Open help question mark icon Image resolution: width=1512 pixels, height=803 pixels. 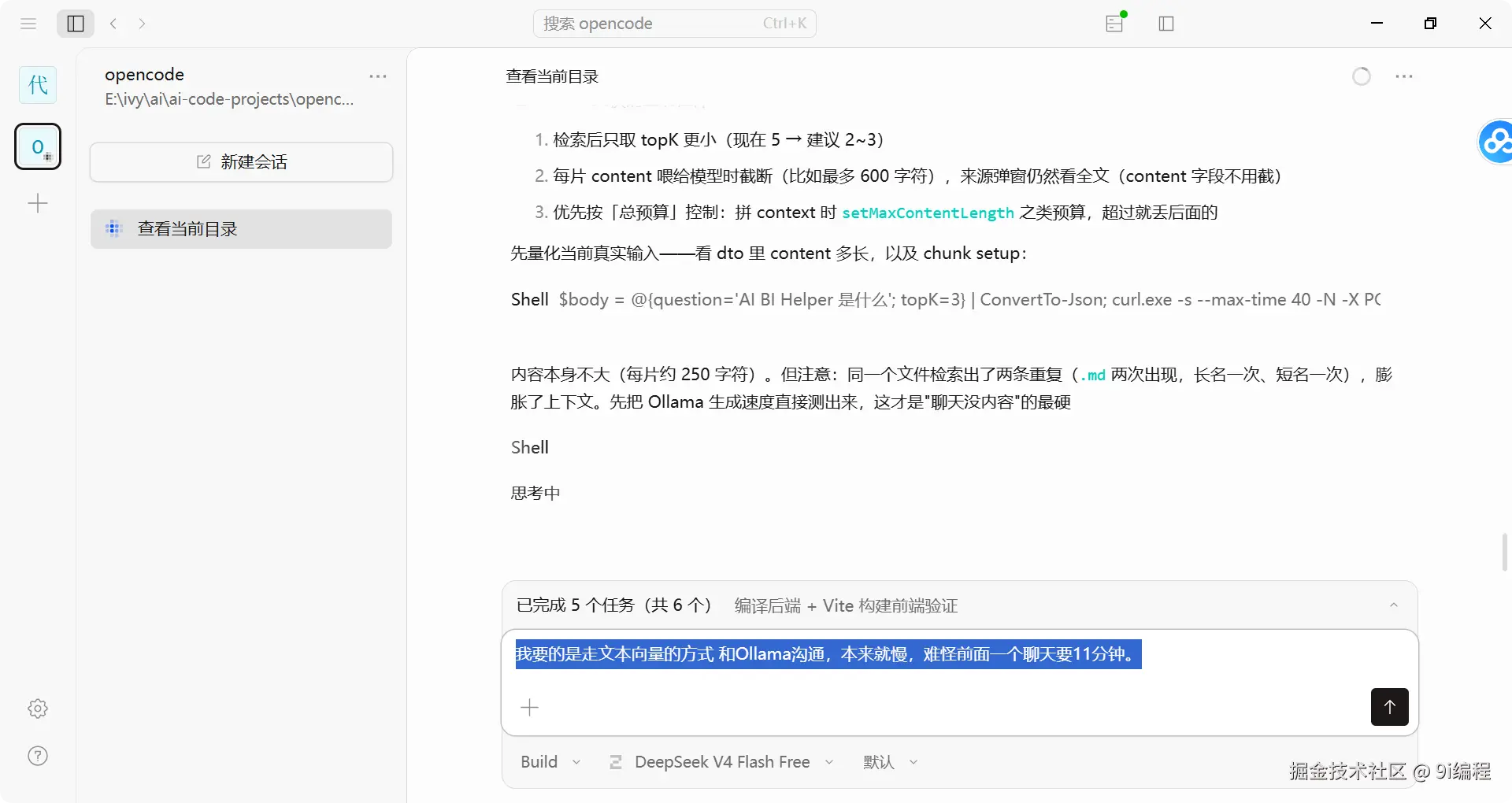pyautogui.click(x=38, y=756)
